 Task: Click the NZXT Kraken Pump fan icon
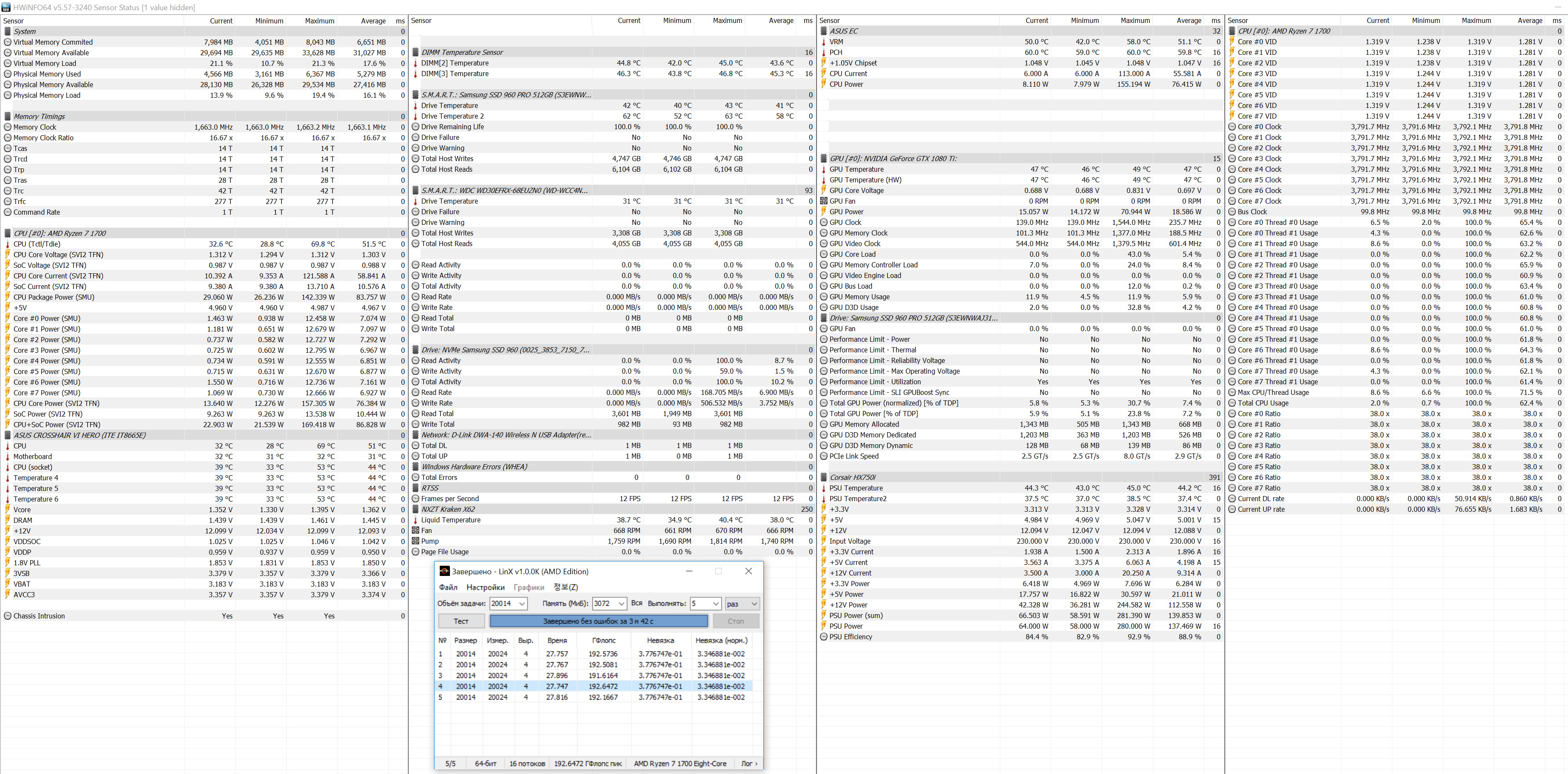[x=416, y=541]
